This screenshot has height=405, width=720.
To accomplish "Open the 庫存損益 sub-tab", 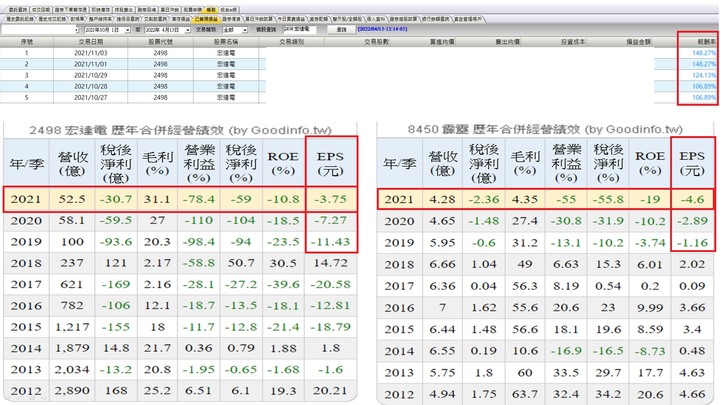I will (180, 19).
